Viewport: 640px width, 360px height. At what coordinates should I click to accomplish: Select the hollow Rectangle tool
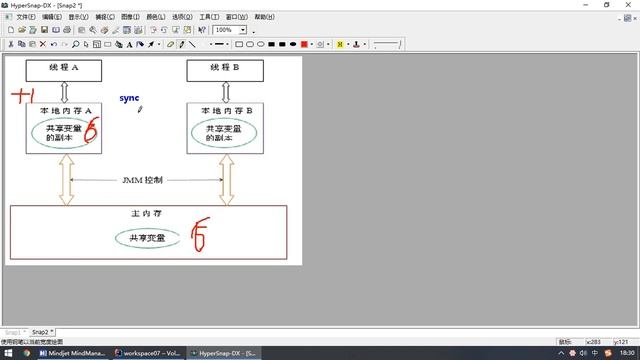click(239, 44)
